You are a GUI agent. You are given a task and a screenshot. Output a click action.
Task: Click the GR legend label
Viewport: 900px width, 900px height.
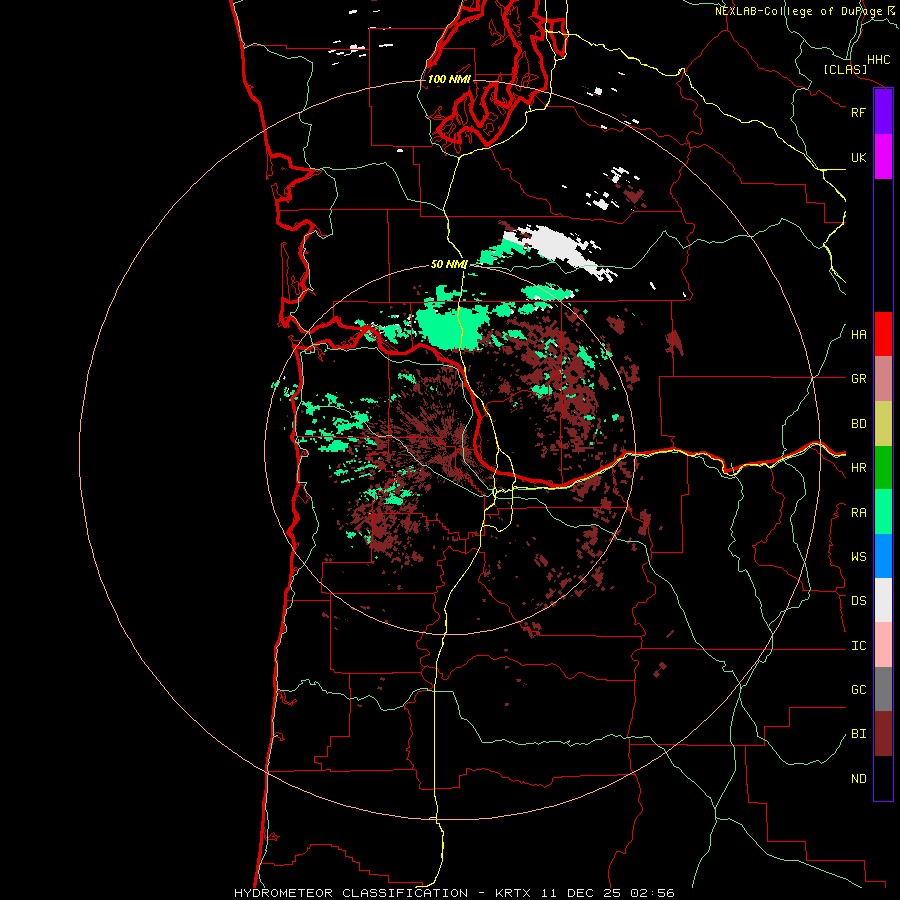pos(858,379)
